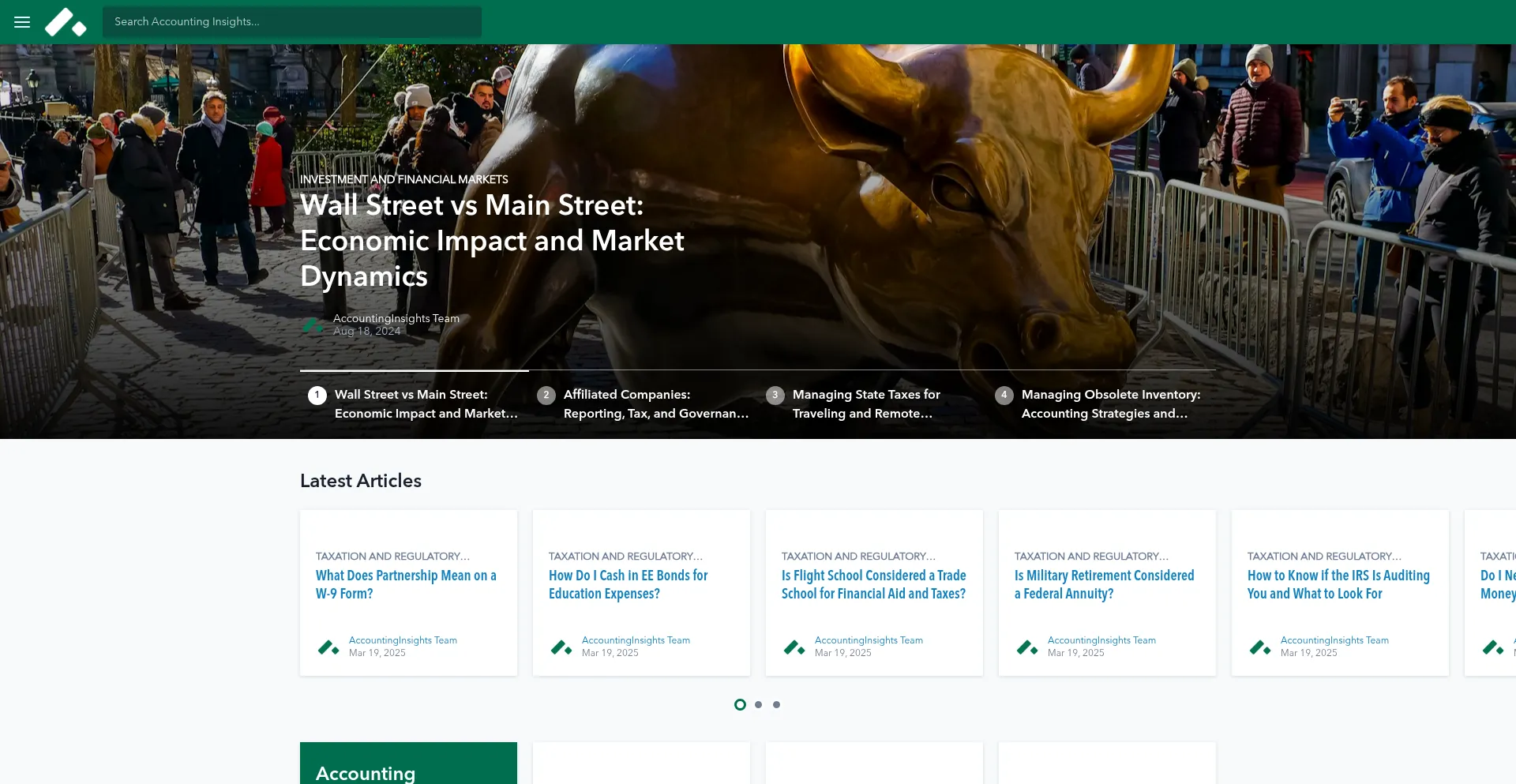Click the Mar 19, 2025 date on EE Bonds card
The height and width of the screenshot is (784, 1516).
(610, 653)
